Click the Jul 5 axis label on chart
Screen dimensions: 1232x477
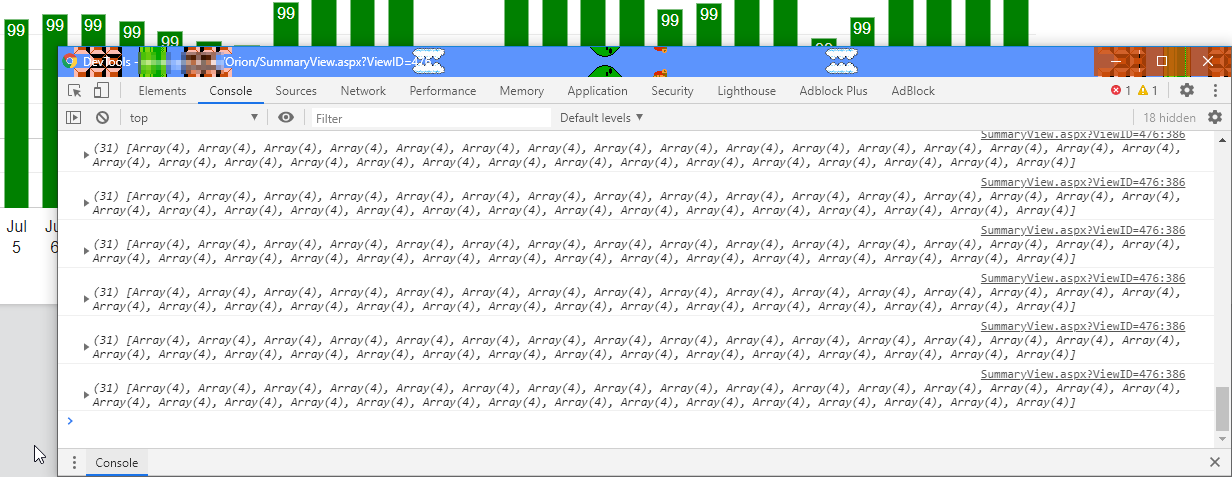pos(16,237)
